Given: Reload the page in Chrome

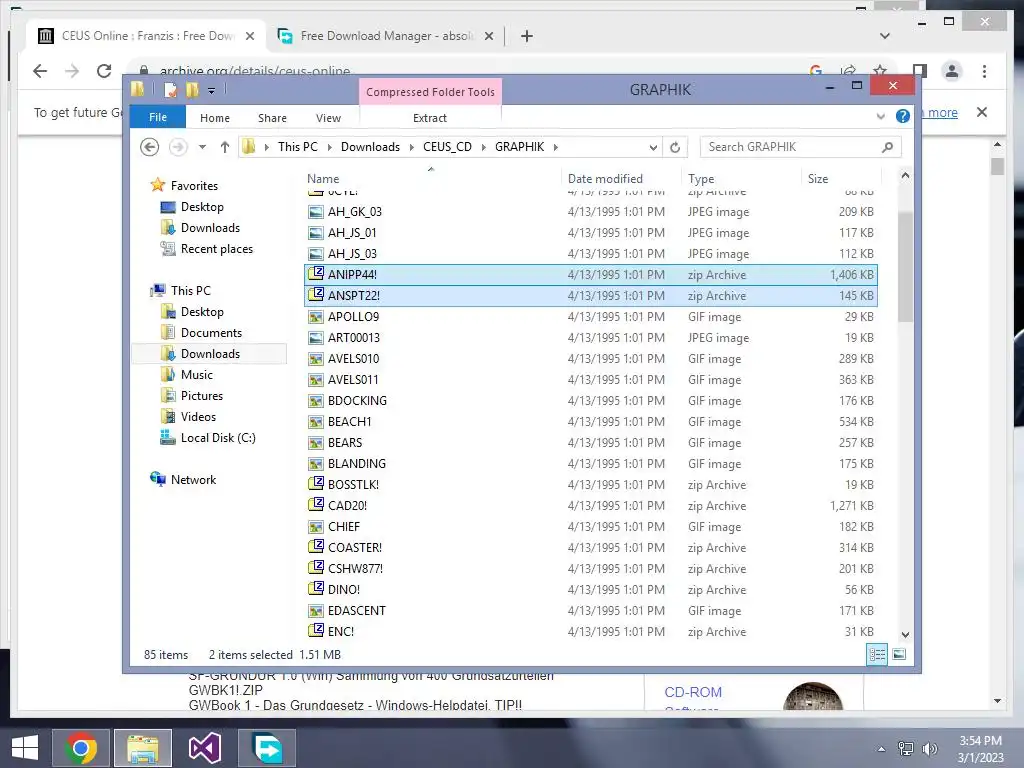Looking at the screenshot, I should click(104, 71).
